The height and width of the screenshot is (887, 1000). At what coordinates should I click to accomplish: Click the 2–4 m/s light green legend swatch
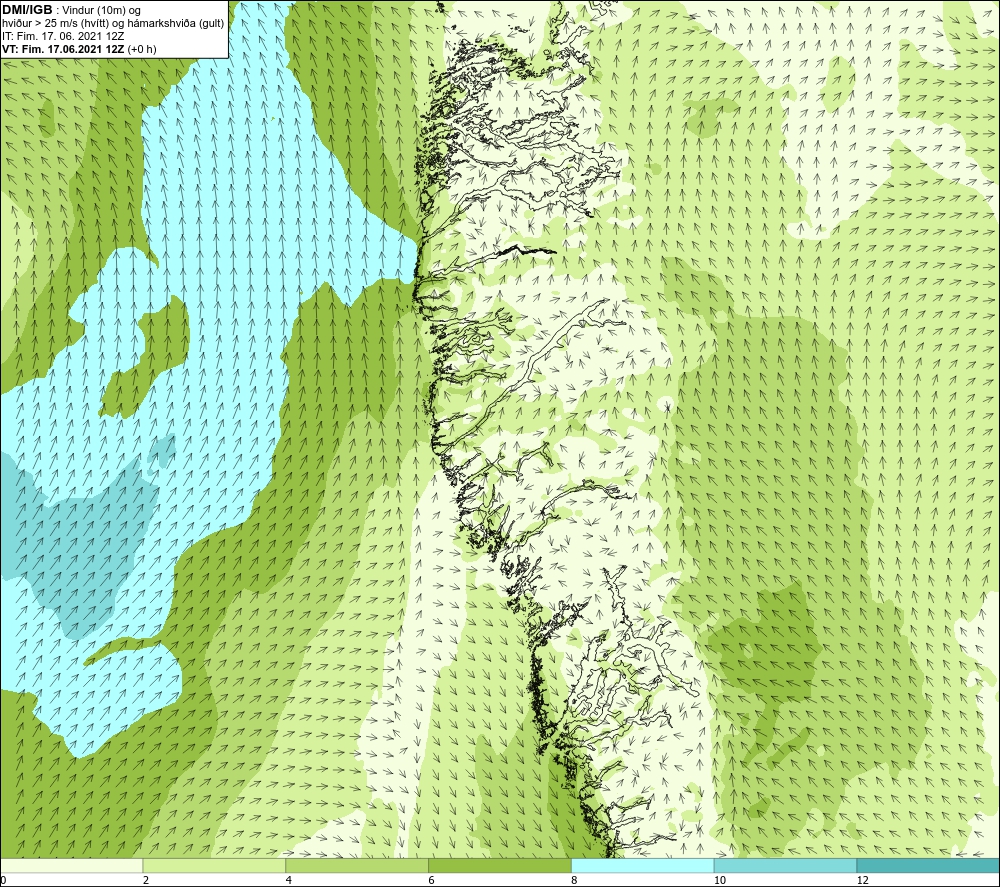pyautogui.click(x=214, y=865)
